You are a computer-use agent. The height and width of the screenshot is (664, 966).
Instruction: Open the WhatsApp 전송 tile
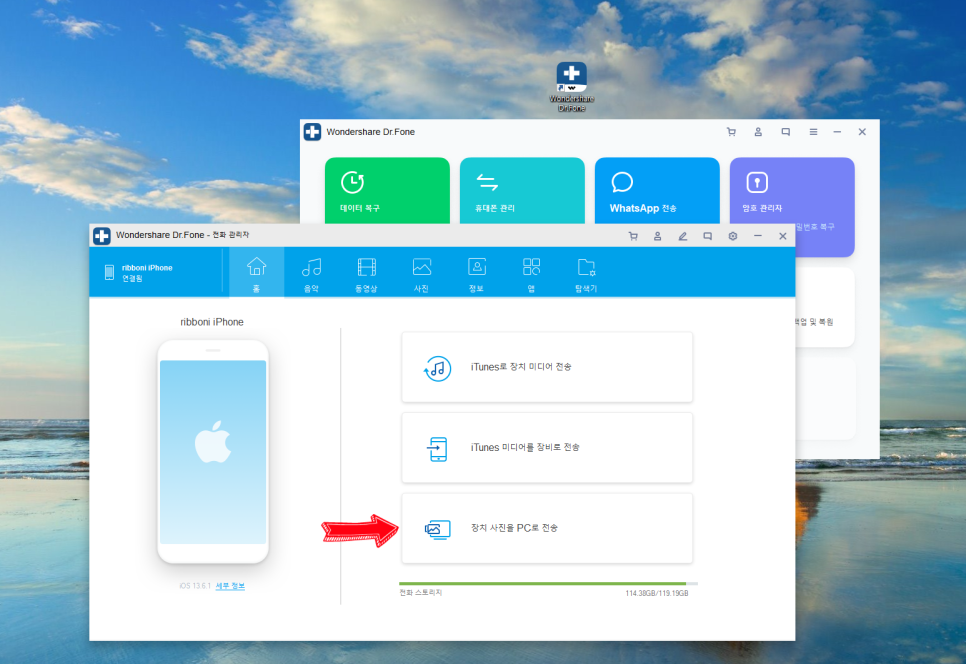click(657, 190)
